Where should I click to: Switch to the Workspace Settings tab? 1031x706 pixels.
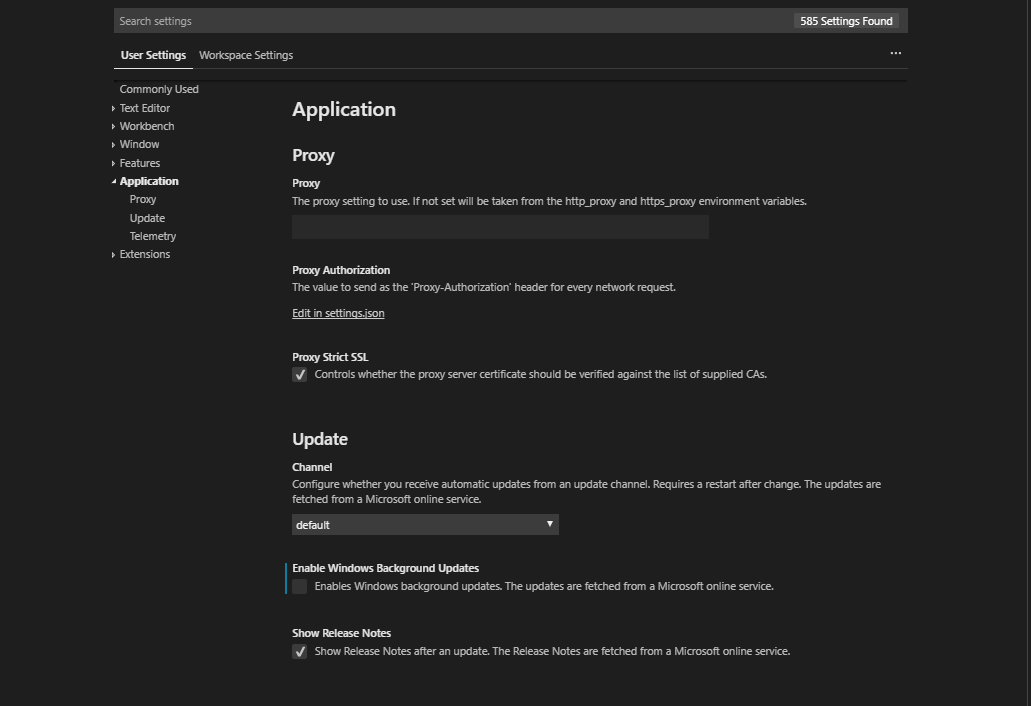click(245, 55)
